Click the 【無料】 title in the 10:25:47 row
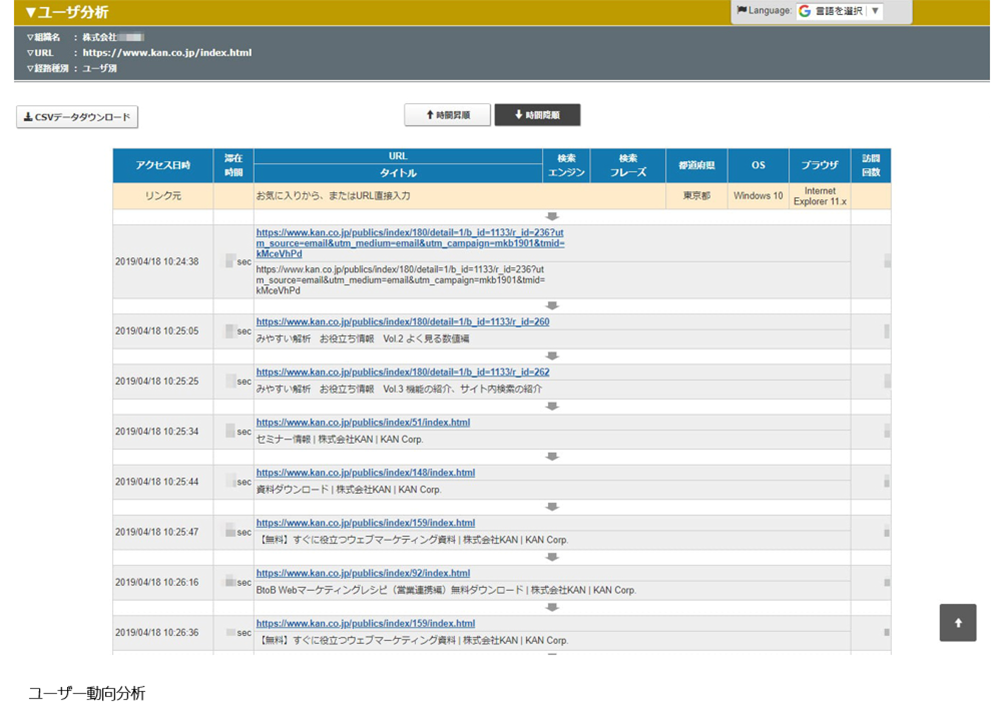The width and height of the screenshot is (1000, 713). click(413, 540)
